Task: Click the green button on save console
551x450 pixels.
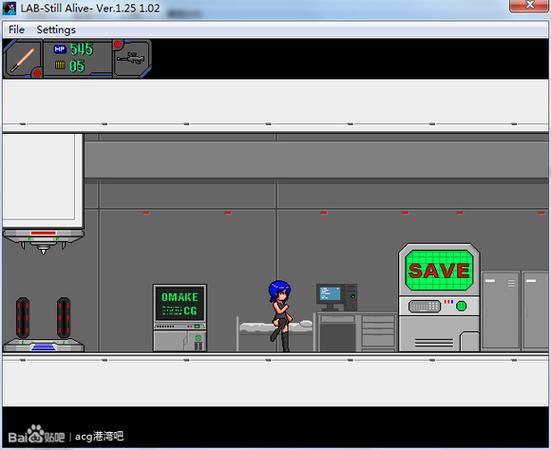Action: [461, 306]
